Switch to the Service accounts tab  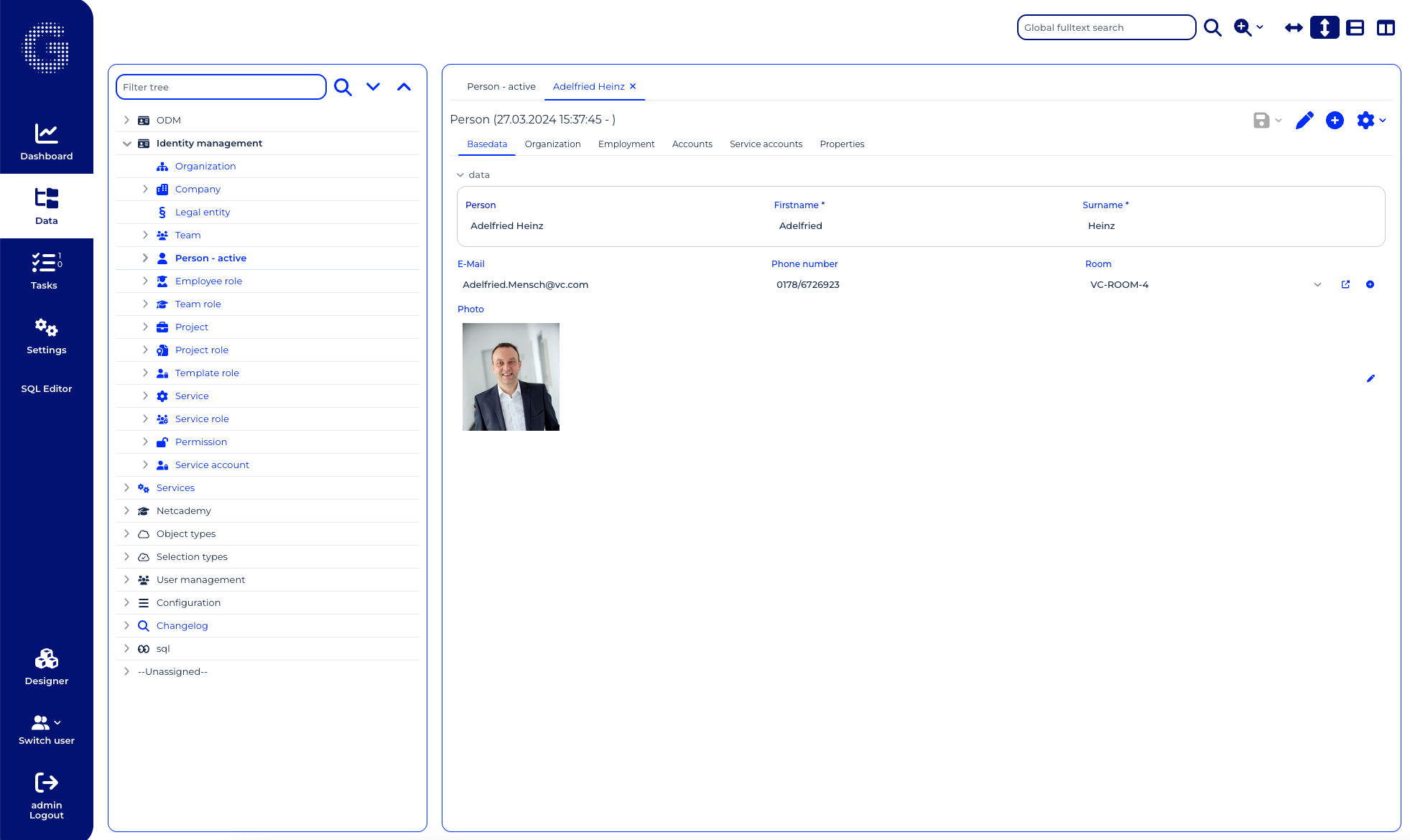pos(766,144)
